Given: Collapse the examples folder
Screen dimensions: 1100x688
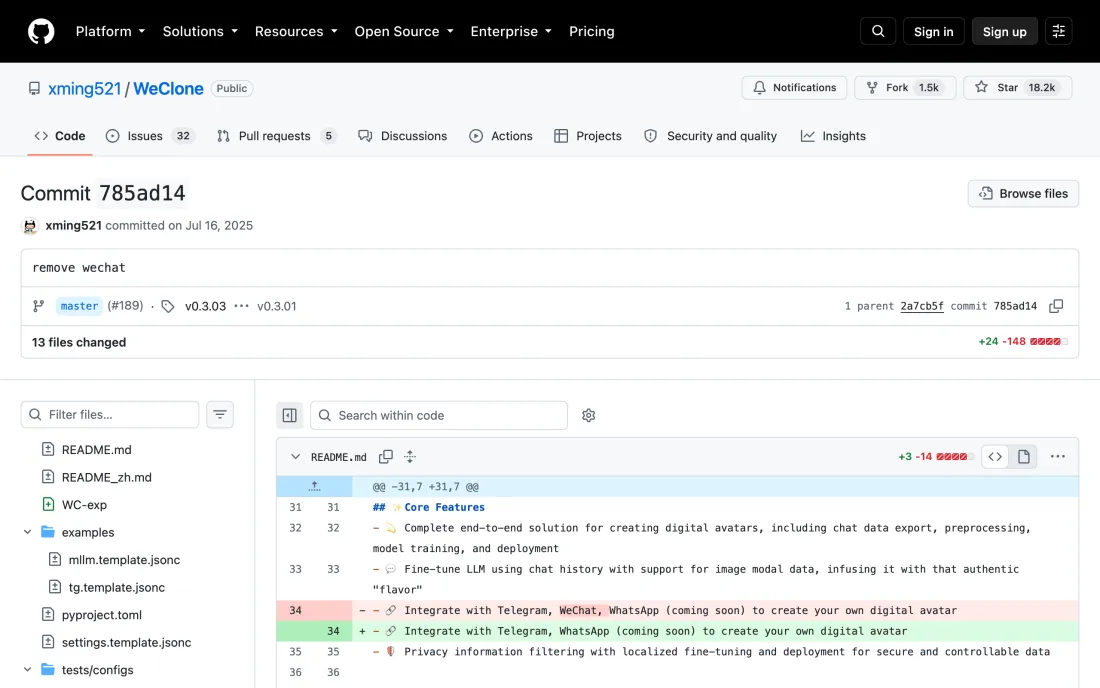Looking at the screenshot, I should click(x=27, y=532).
